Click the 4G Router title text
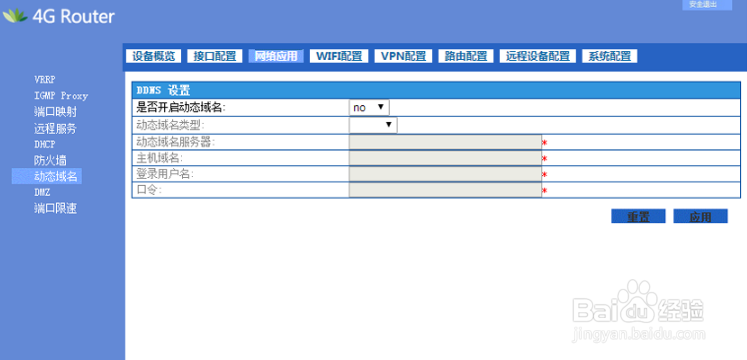Screen dimensions: 747x360 point(73,17)
